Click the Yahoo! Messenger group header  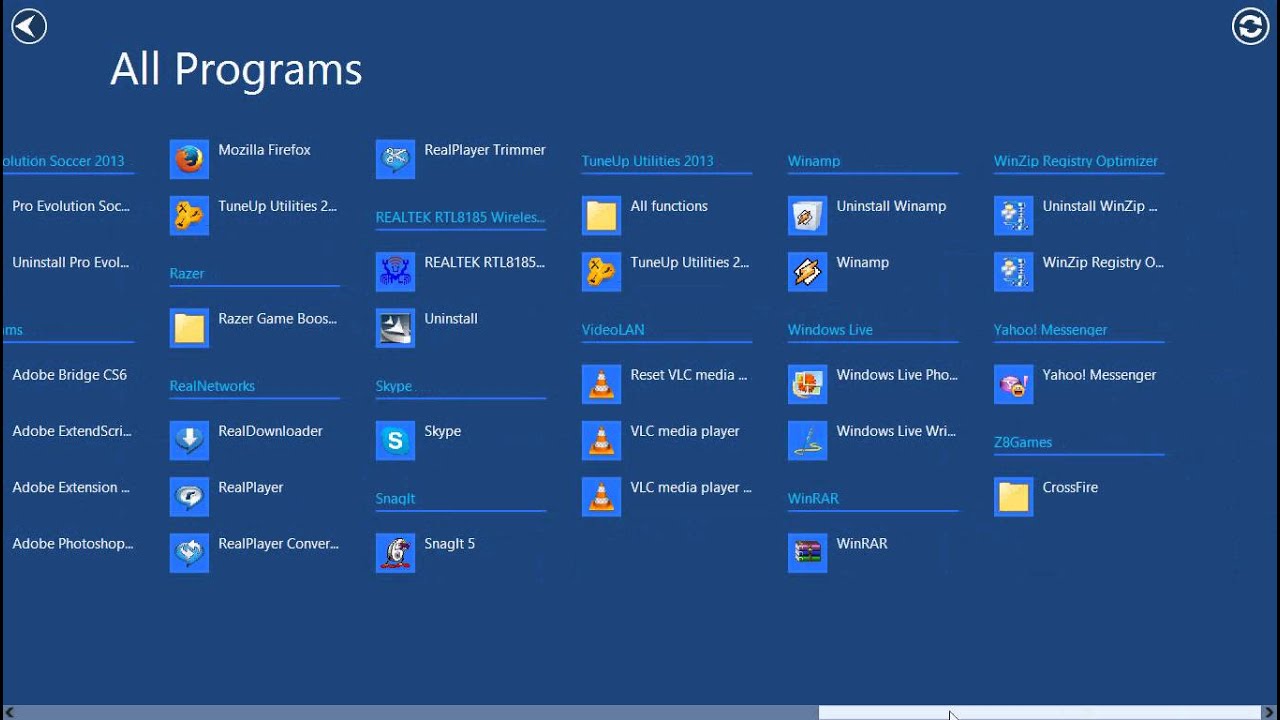(x=1050, y=329)
